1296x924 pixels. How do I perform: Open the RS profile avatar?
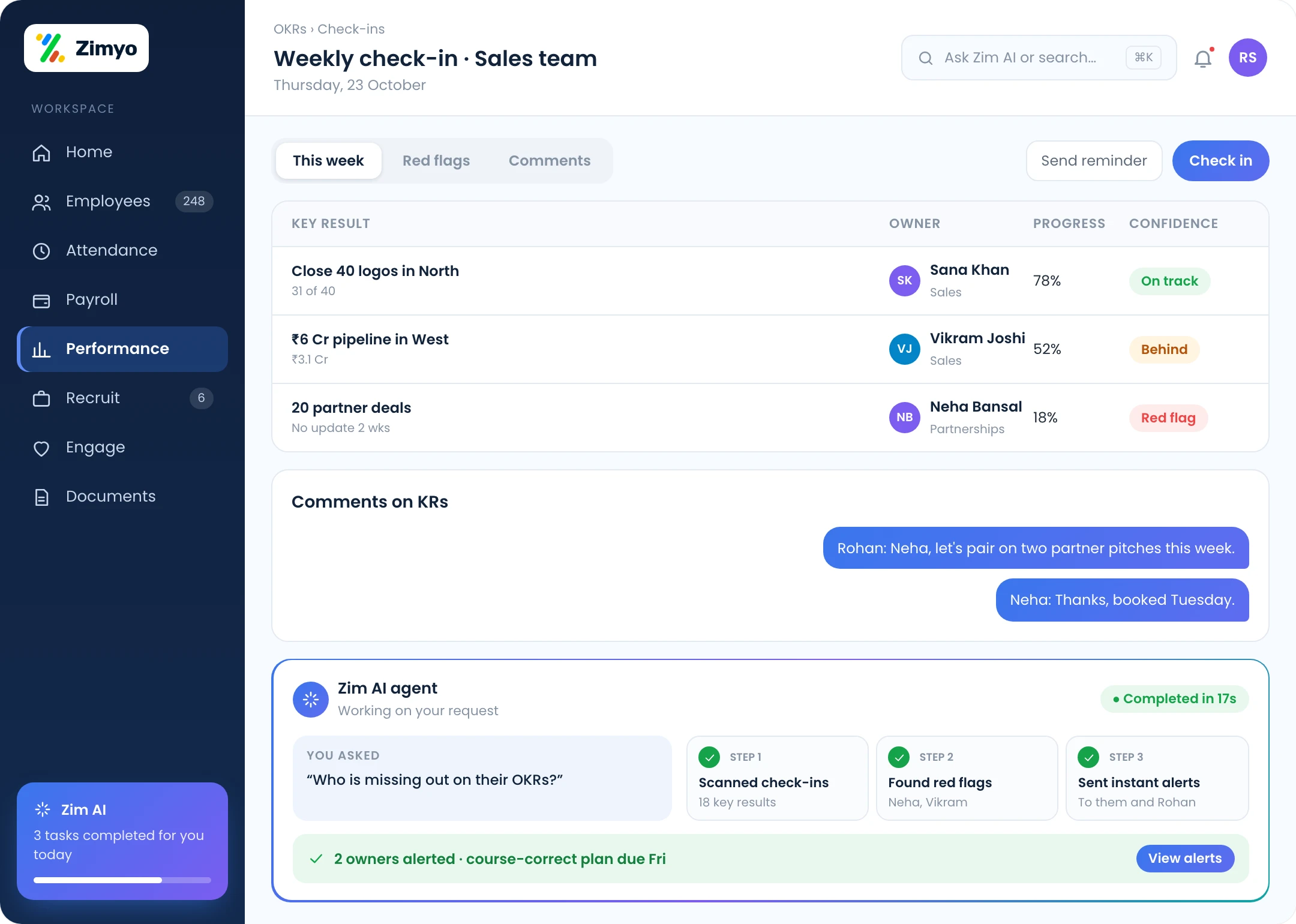coord(1247,58)
